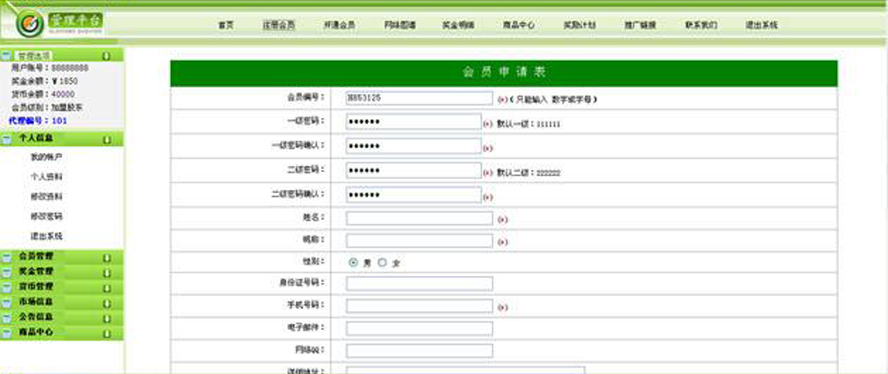Screen dimensions: 888x374
Task: Click the small icon left of 个人信息 header
Action: click(x=6, y=139)
